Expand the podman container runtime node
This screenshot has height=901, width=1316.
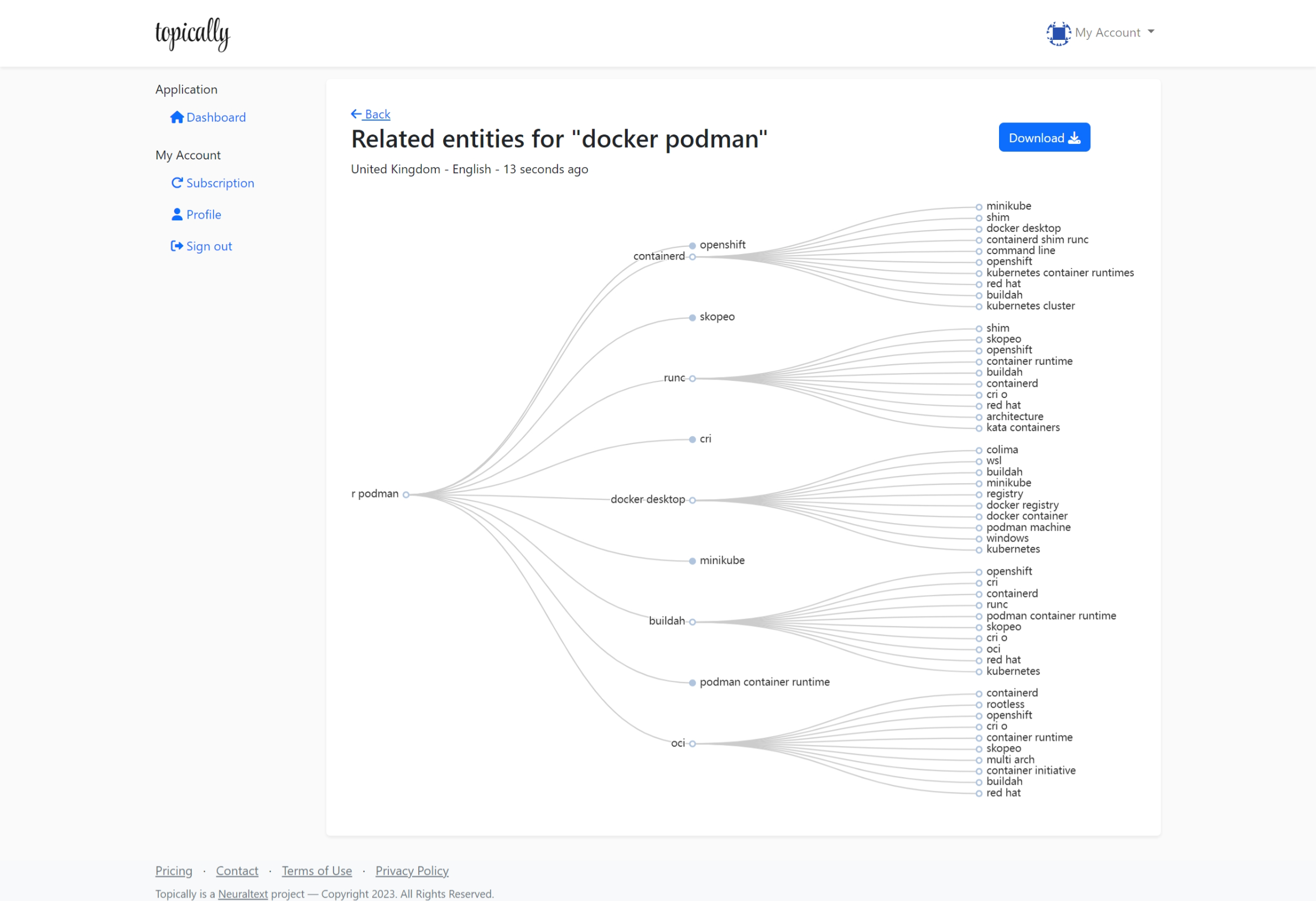click(x=692, y=683)
